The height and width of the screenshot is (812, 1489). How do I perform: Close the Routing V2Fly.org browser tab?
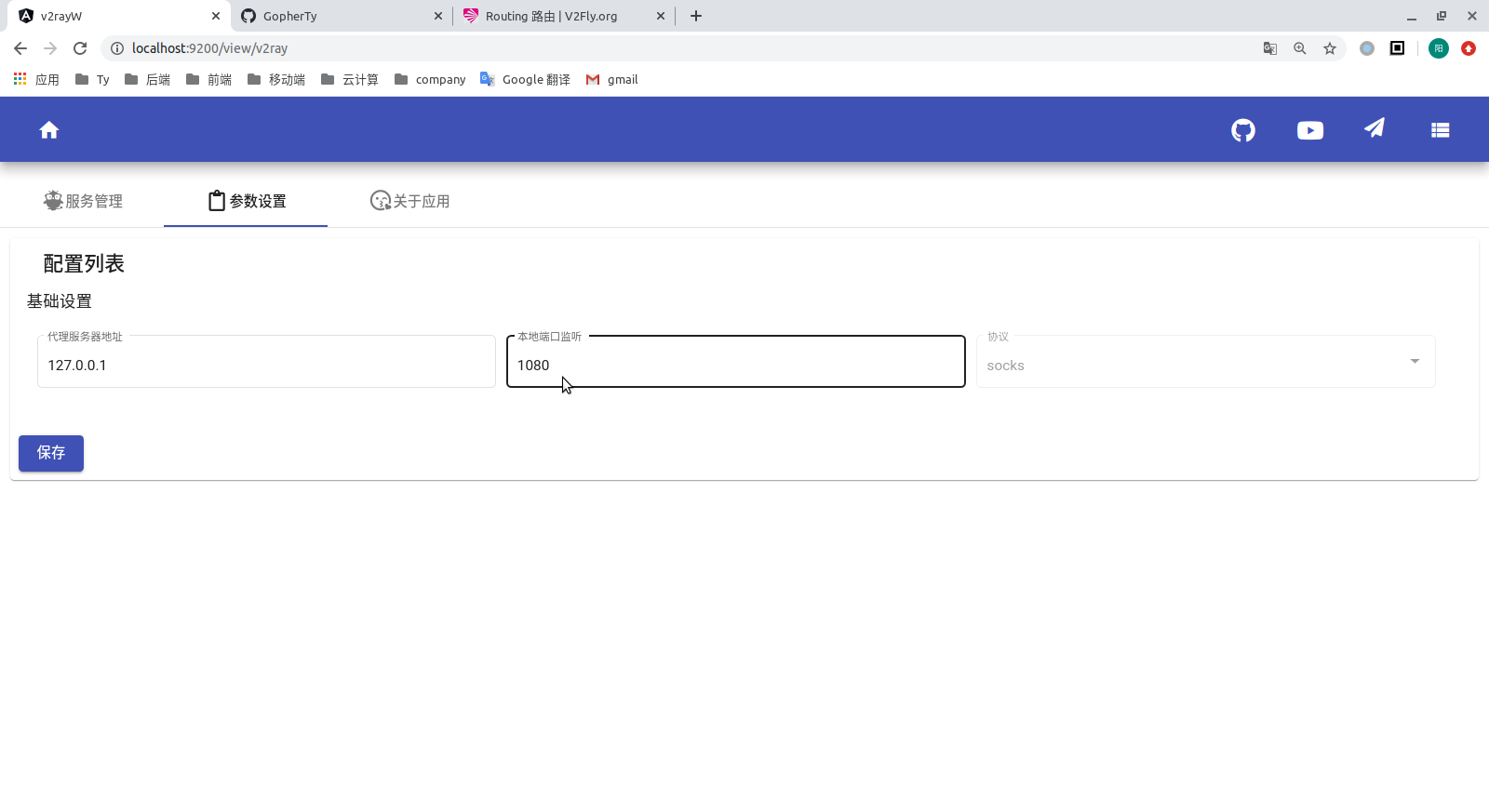click(x=661, y=16)
